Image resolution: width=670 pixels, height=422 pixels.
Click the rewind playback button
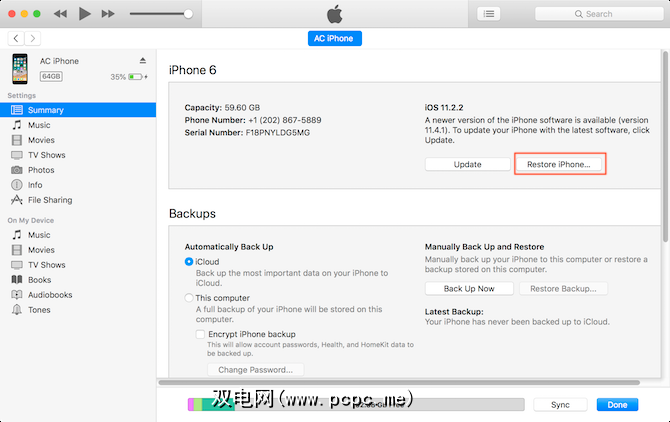pyautogui.click(x=60, y=14)
